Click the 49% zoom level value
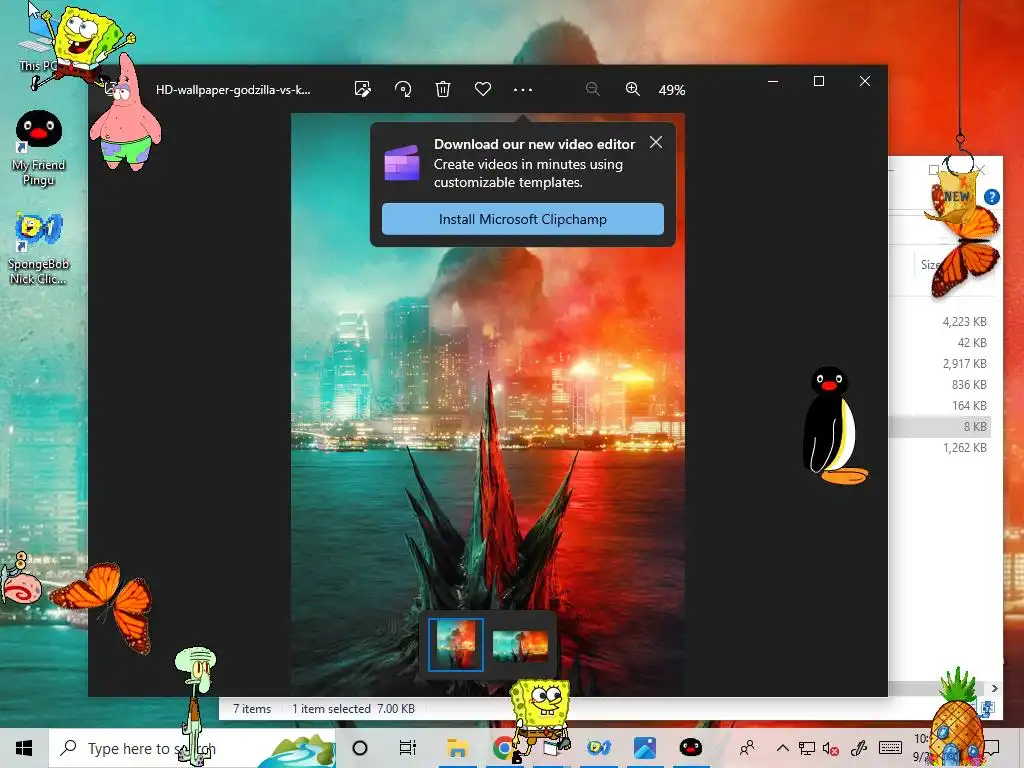The width and height of the screenshot is (1024, 768). [672, 90]
